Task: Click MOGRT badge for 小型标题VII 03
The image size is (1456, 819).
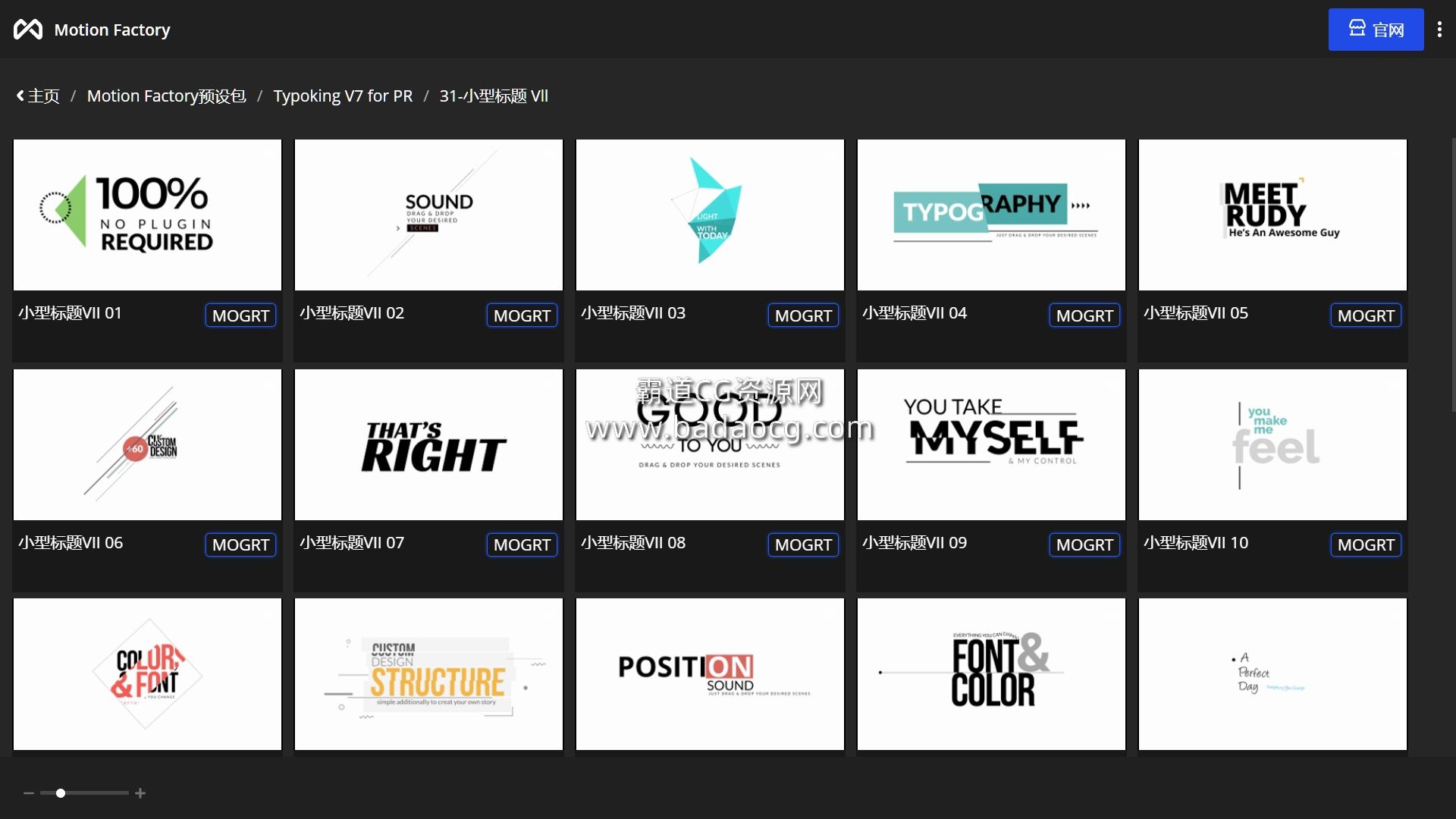Action: click(803, 315)
